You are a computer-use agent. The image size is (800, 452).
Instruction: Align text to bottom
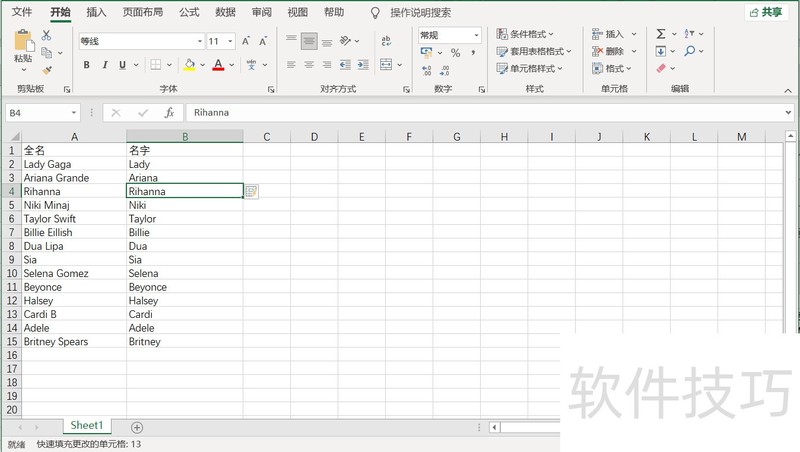tap(327, 43)
